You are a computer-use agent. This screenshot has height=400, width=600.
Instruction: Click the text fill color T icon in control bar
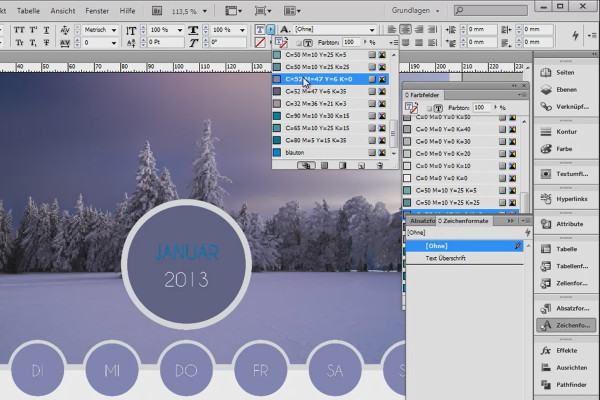[260, 29]
